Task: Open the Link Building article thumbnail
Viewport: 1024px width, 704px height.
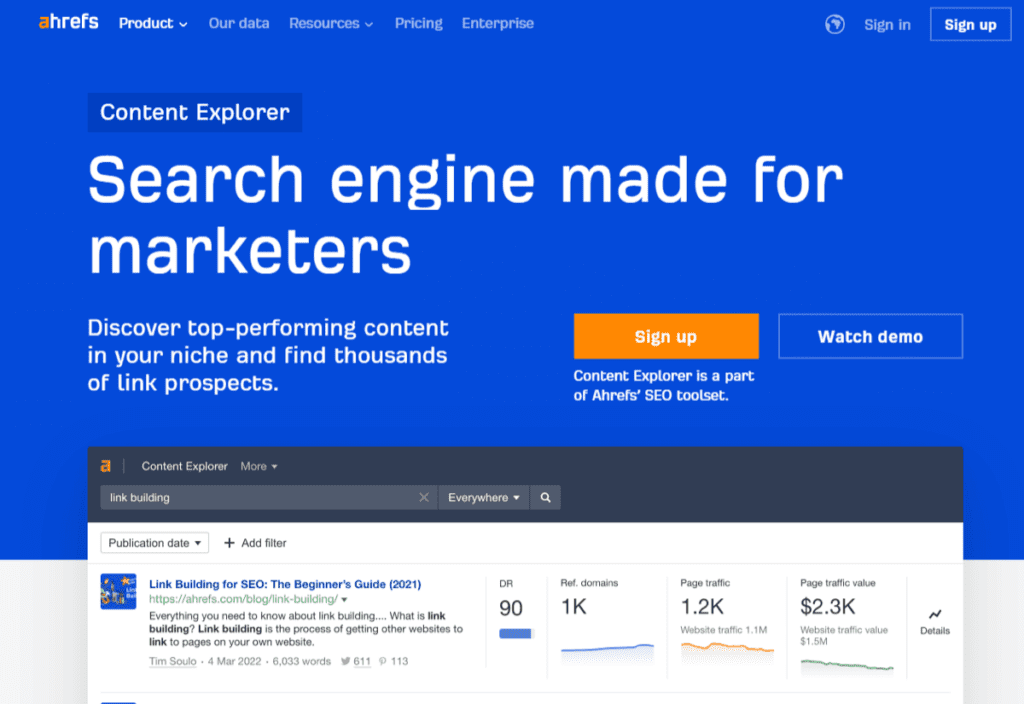Action: coord(118,592)
